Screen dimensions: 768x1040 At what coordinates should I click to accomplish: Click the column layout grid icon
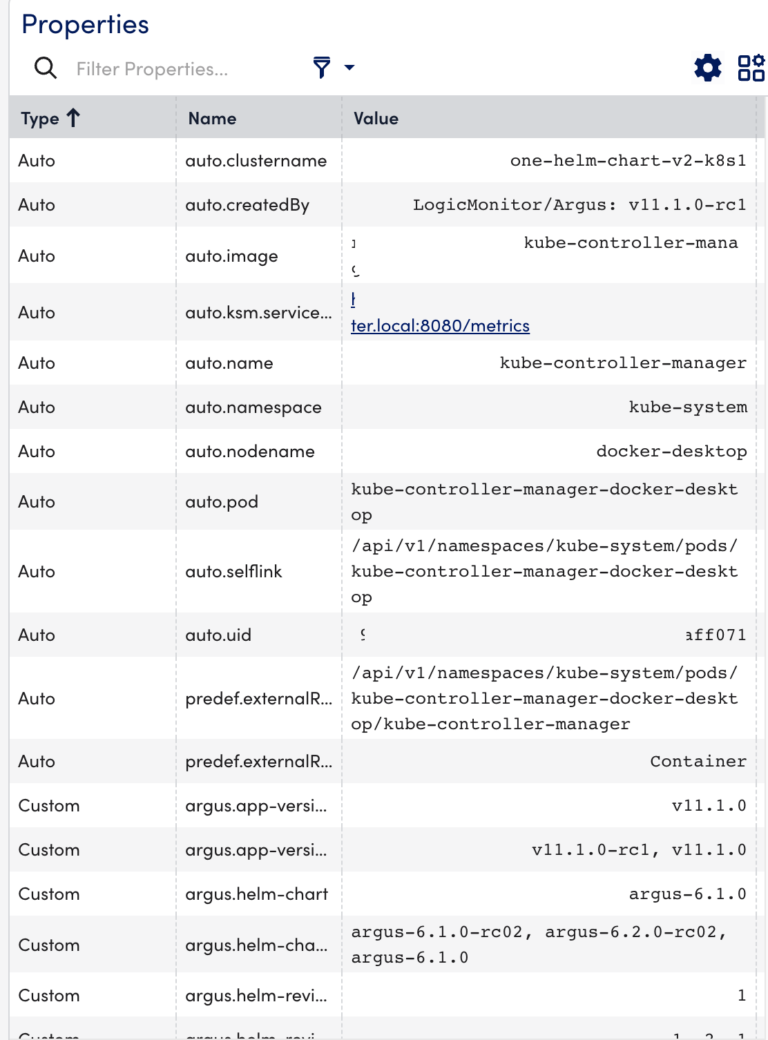click(x=751, y=68)
